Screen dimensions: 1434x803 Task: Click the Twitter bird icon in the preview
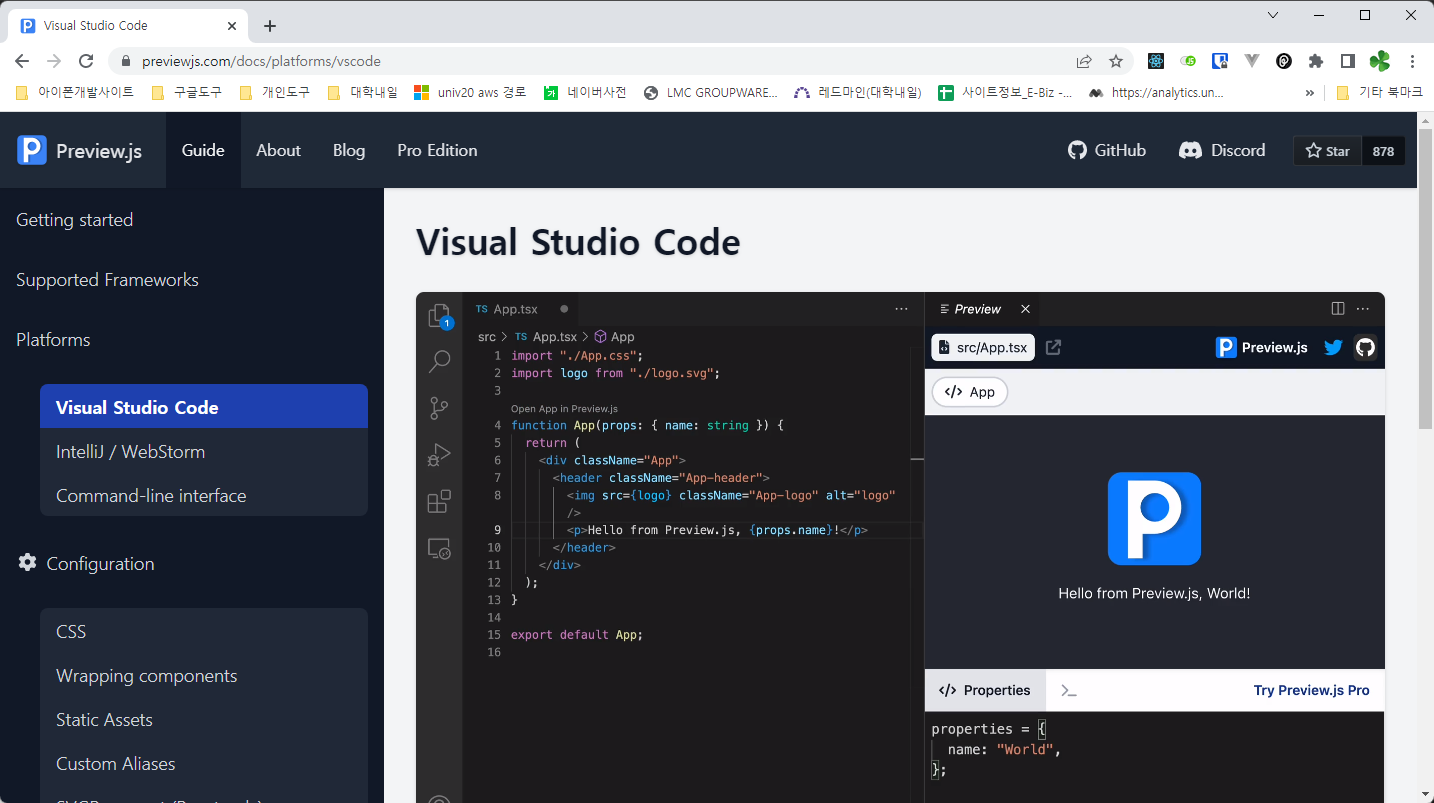pyautogui.click(x=1333, y=347)
